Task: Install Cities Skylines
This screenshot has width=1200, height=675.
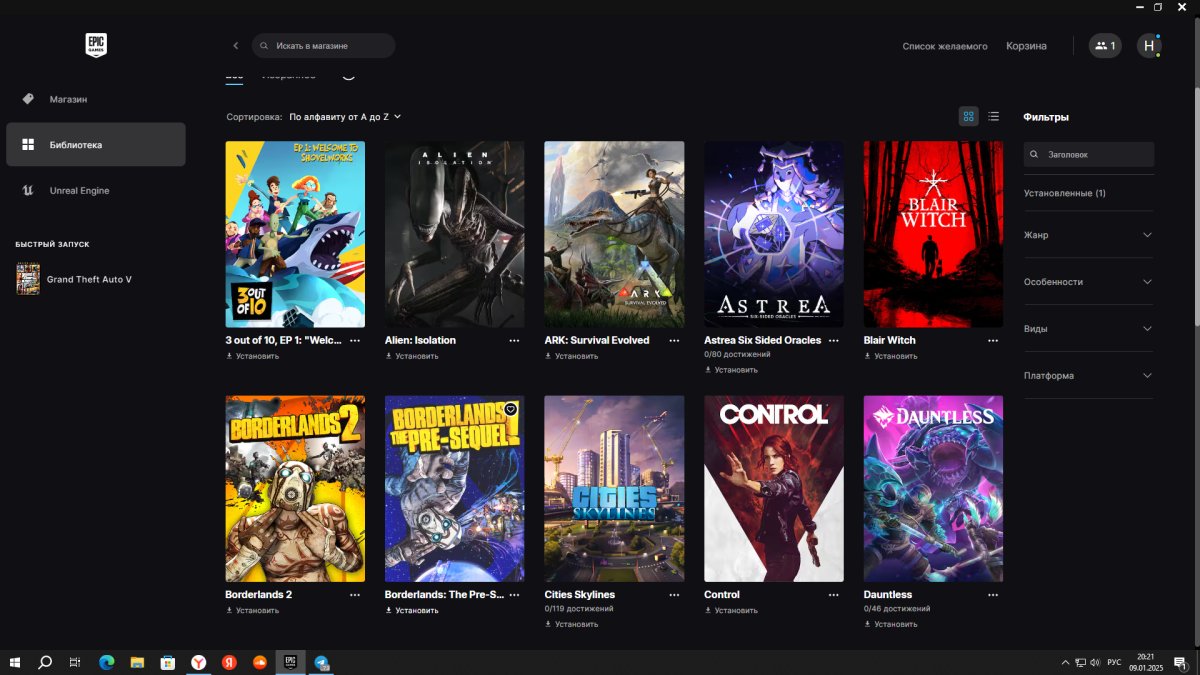Action: click(x=571, y=624)
